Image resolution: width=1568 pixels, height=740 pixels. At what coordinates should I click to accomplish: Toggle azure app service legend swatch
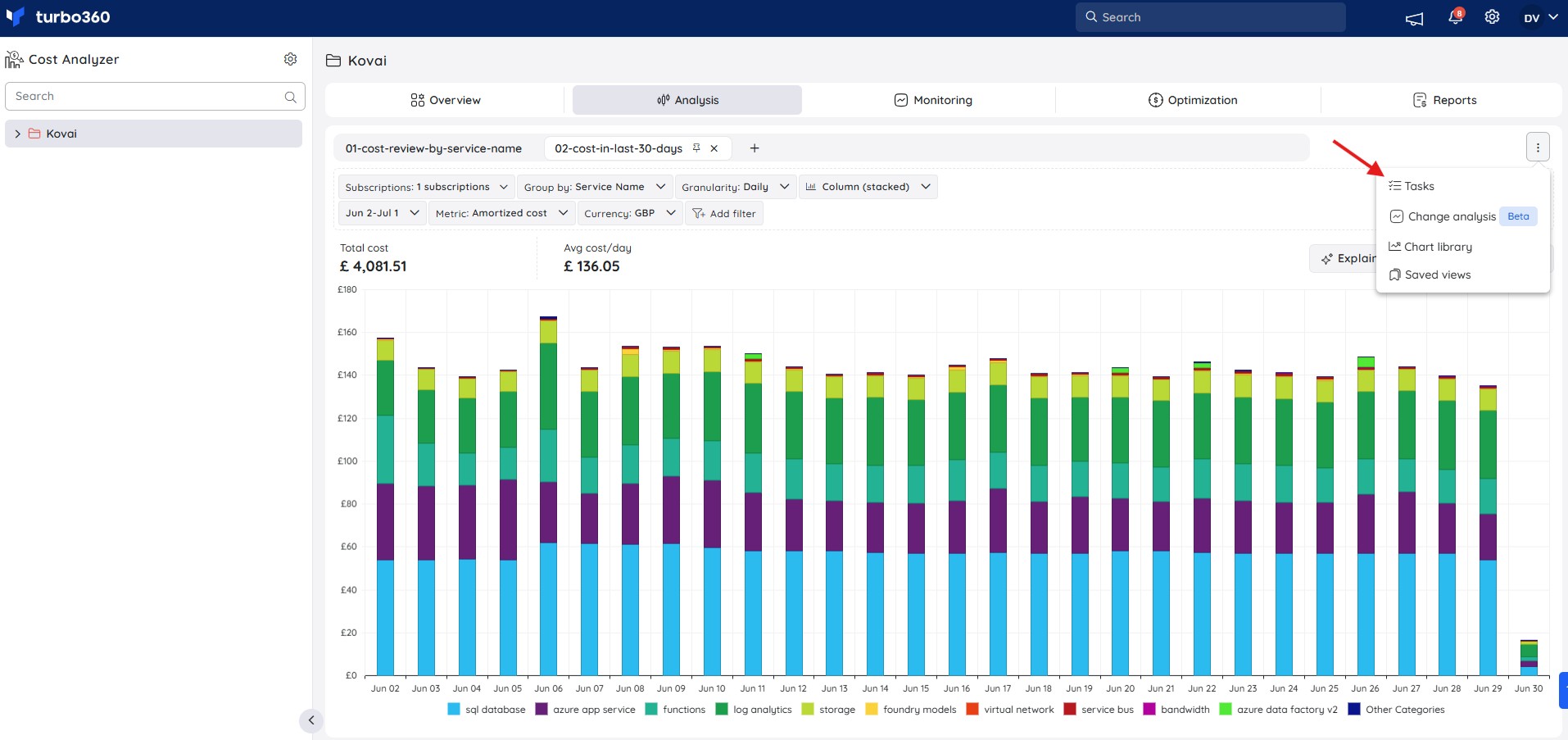point(542,709)
